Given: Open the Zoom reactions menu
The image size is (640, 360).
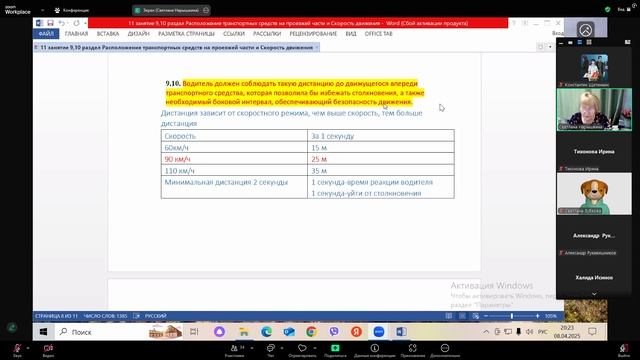Looking at the screenshot, I should tap(302, 350).
